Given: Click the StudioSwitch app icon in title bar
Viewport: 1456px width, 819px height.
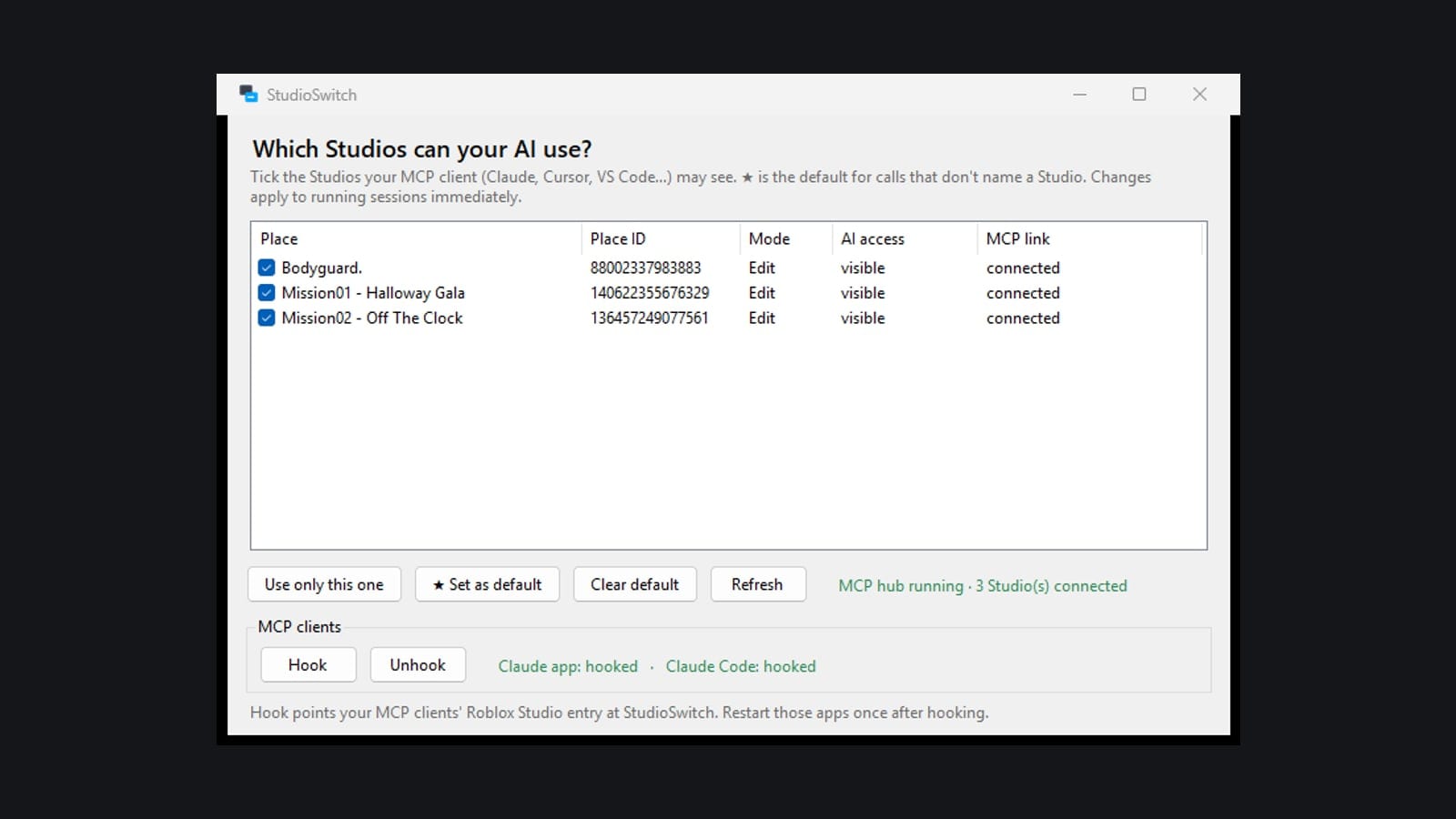Looking at the screenshot, I should [x=248, y=95].
